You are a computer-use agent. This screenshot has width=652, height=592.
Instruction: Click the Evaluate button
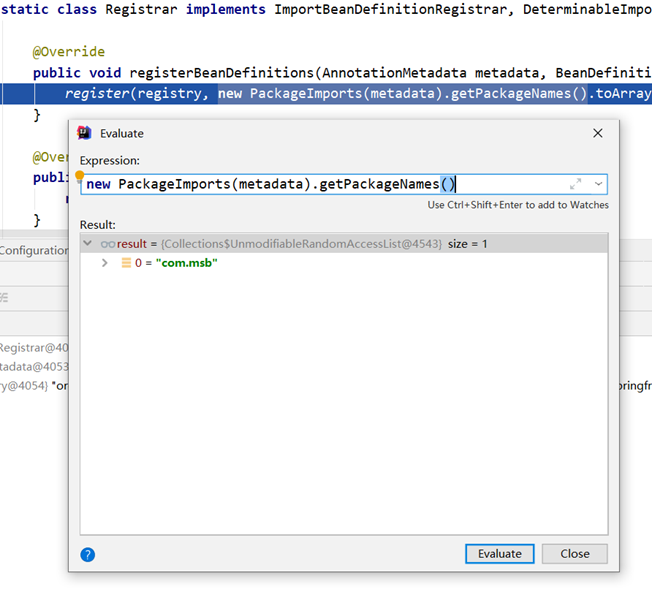point(499,554)
